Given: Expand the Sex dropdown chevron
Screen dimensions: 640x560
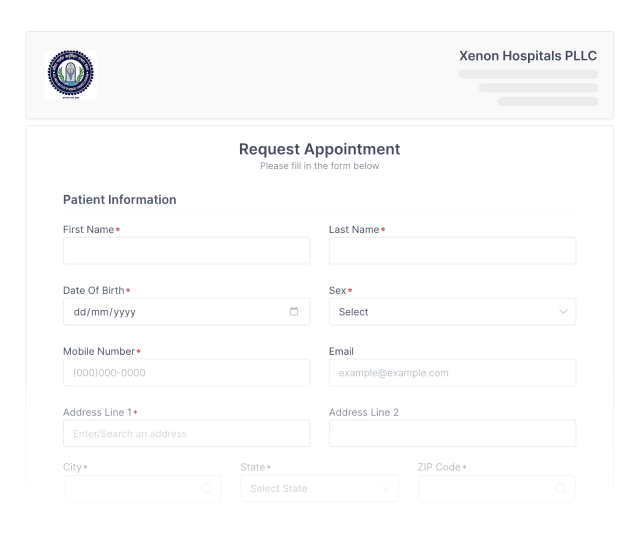Looking at the screenshot, I should coord(563,311).
